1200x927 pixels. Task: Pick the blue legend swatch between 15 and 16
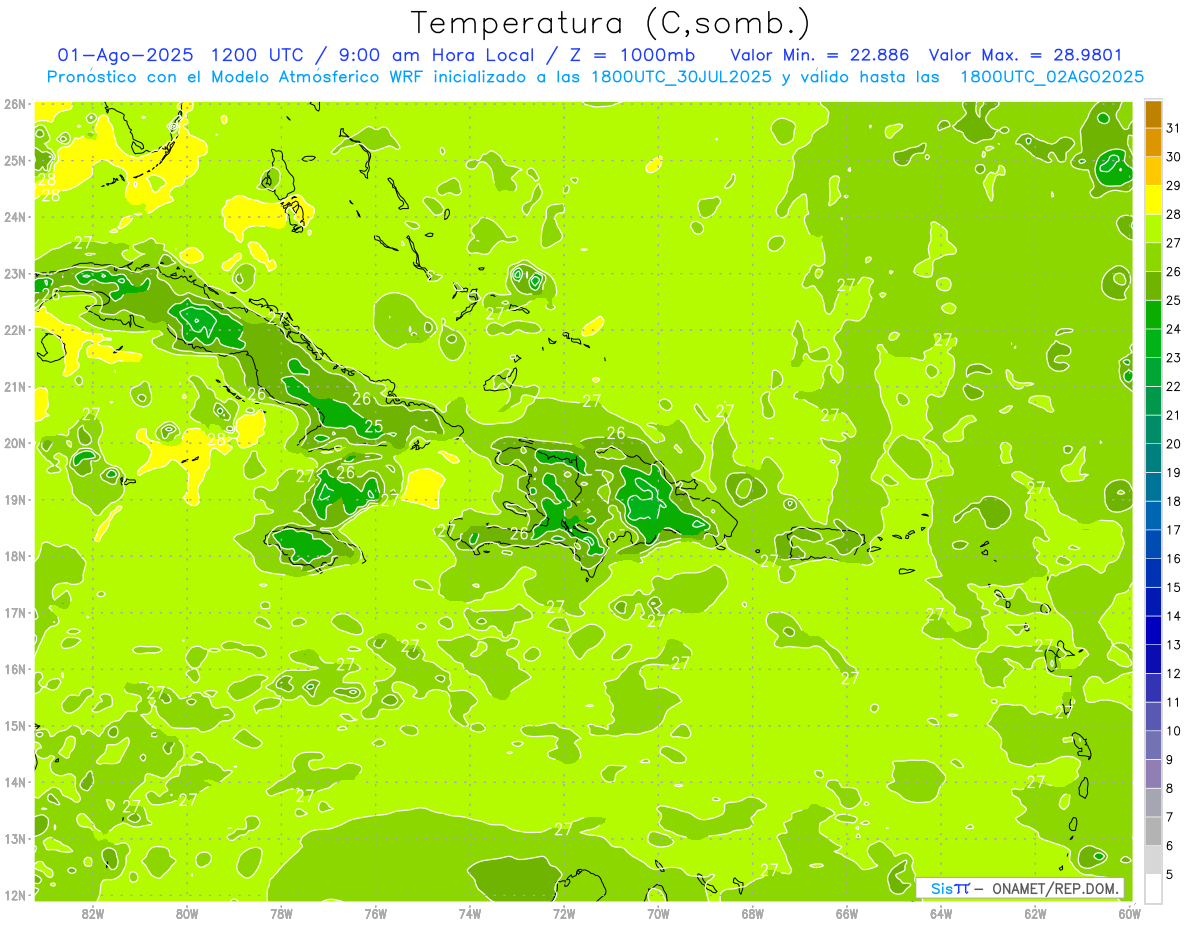1153,572
